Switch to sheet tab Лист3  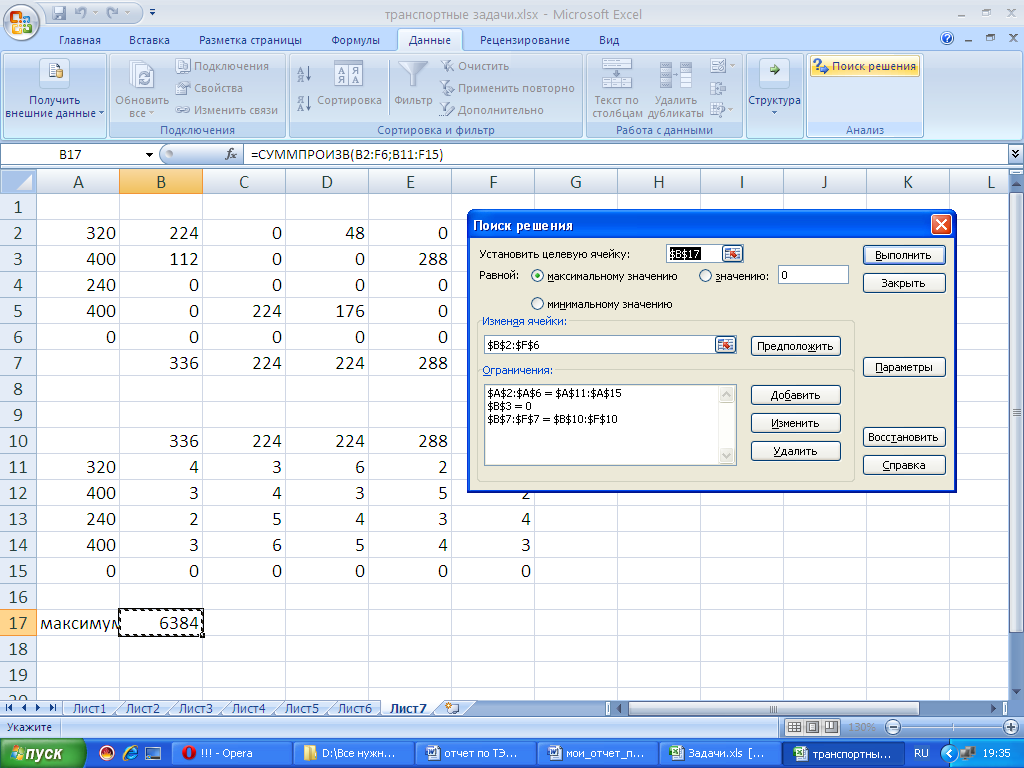point(195,709)
